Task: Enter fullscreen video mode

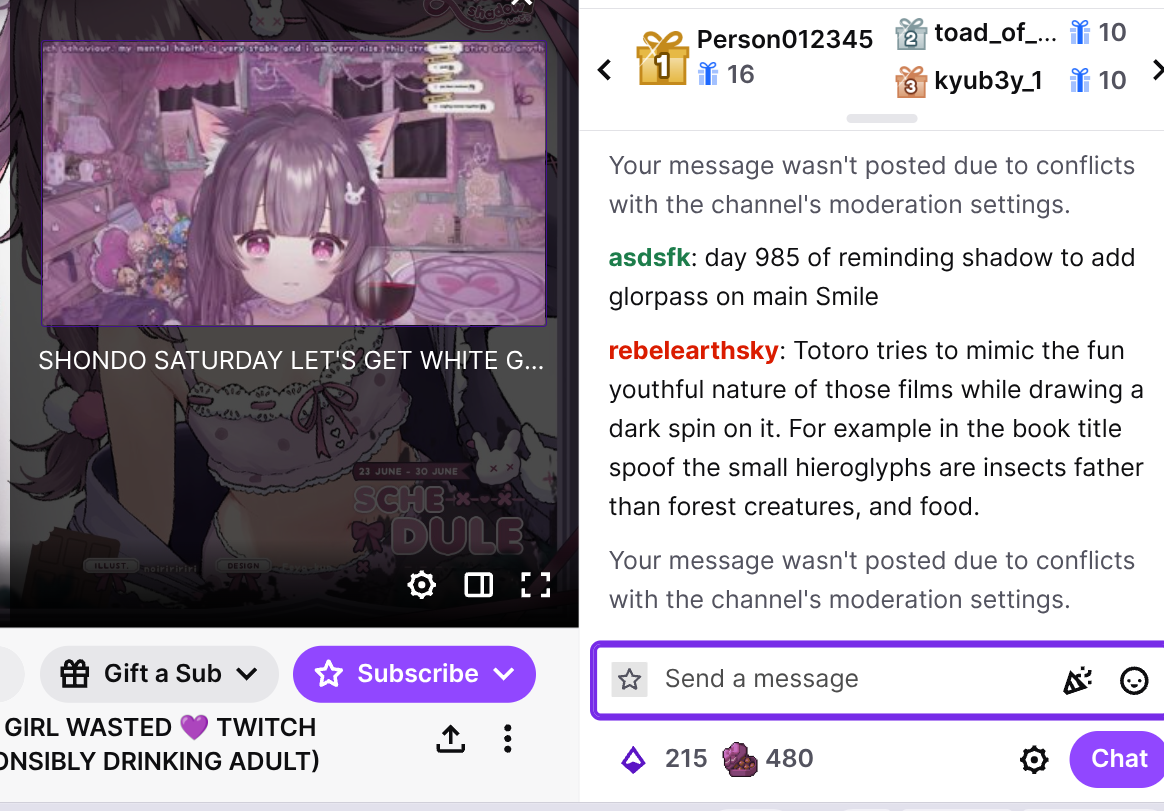Action: [535, 585]
